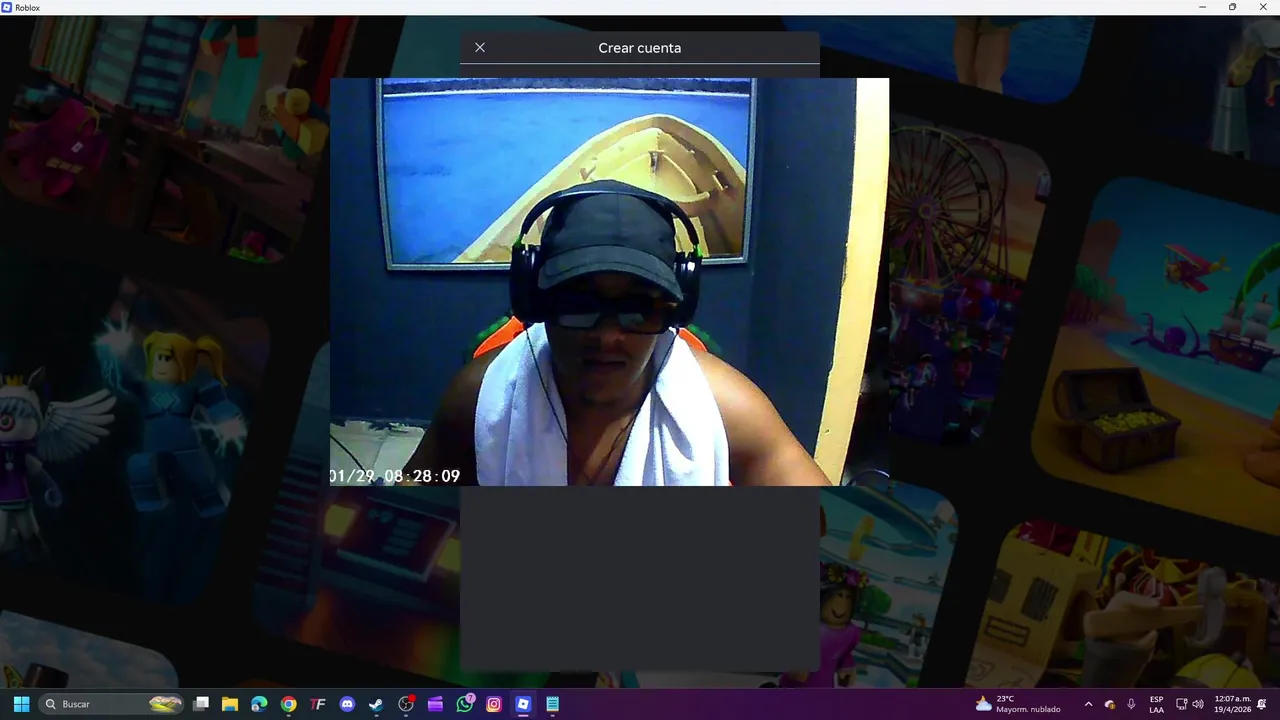Open Steam from the taskbar
This screenshot has height=720, width=1280.
(376, 704)
